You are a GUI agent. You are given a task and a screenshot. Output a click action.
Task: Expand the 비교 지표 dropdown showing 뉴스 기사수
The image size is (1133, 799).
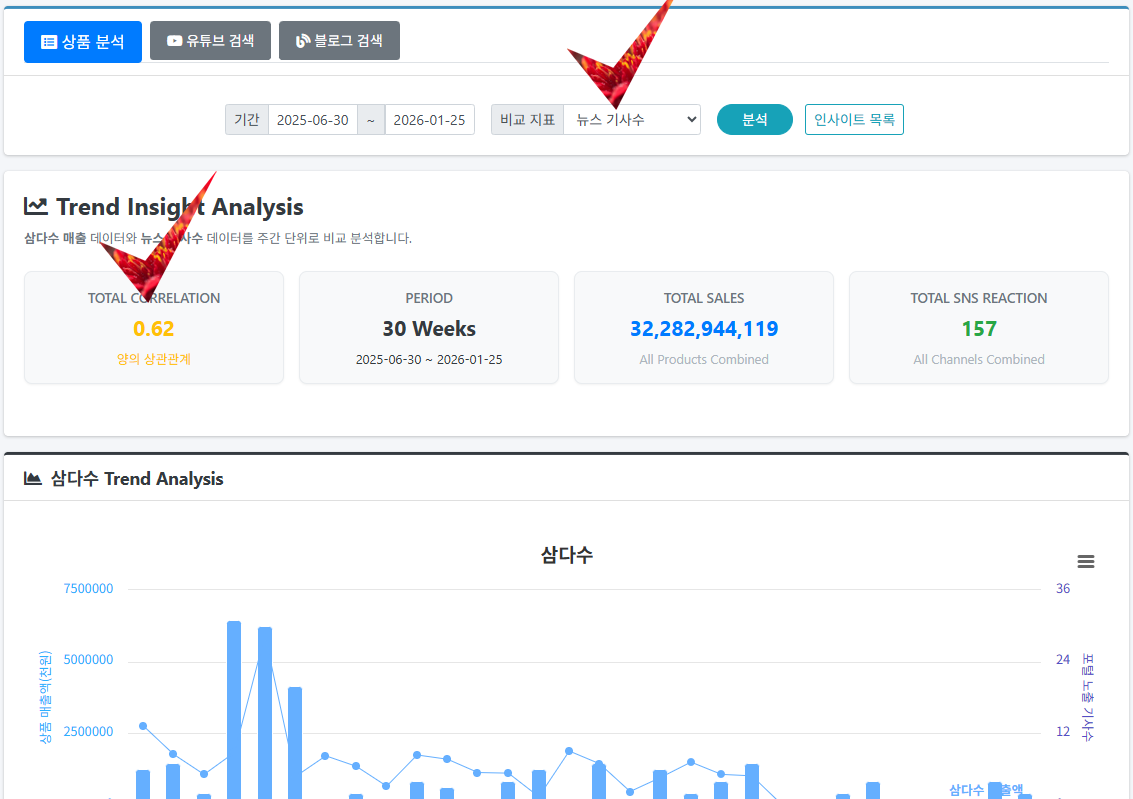point(632,120)
